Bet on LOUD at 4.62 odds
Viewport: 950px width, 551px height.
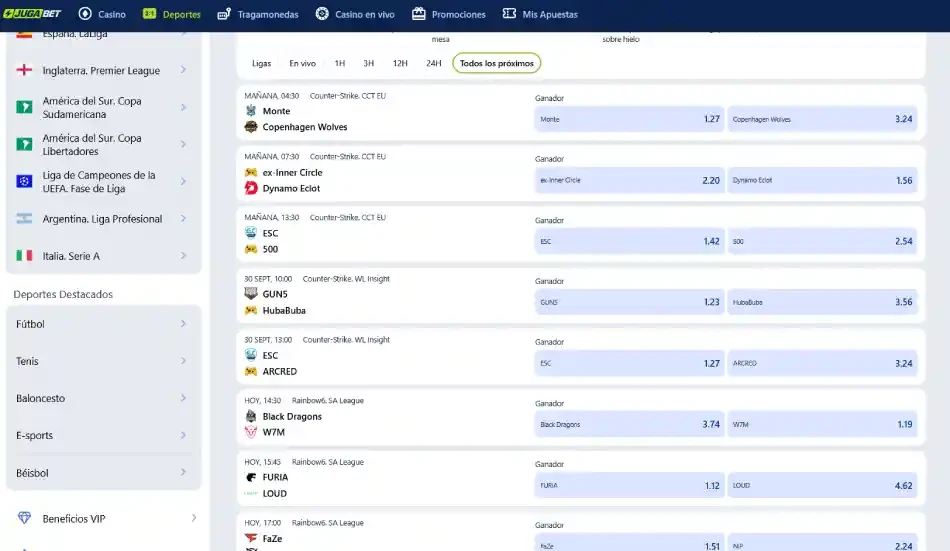coord(822,485)
